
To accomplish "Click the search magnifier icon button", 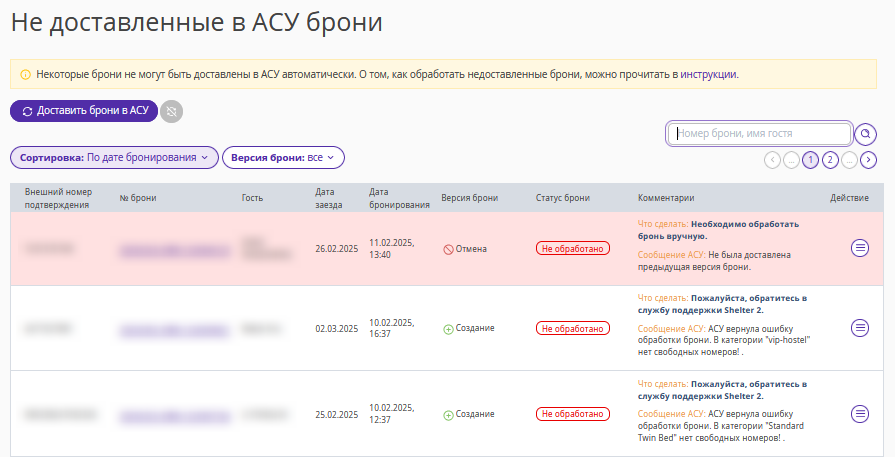I will coord(865,134).
